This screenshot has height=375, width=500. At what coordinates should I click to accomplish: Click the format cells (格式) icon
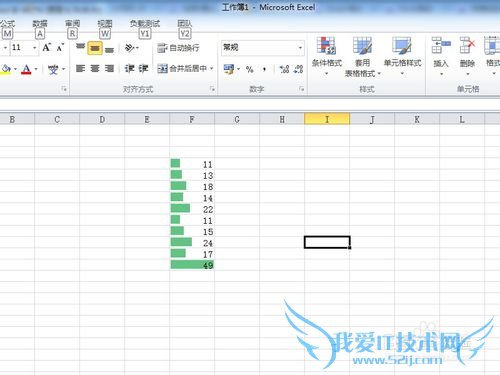pos(492,46)
